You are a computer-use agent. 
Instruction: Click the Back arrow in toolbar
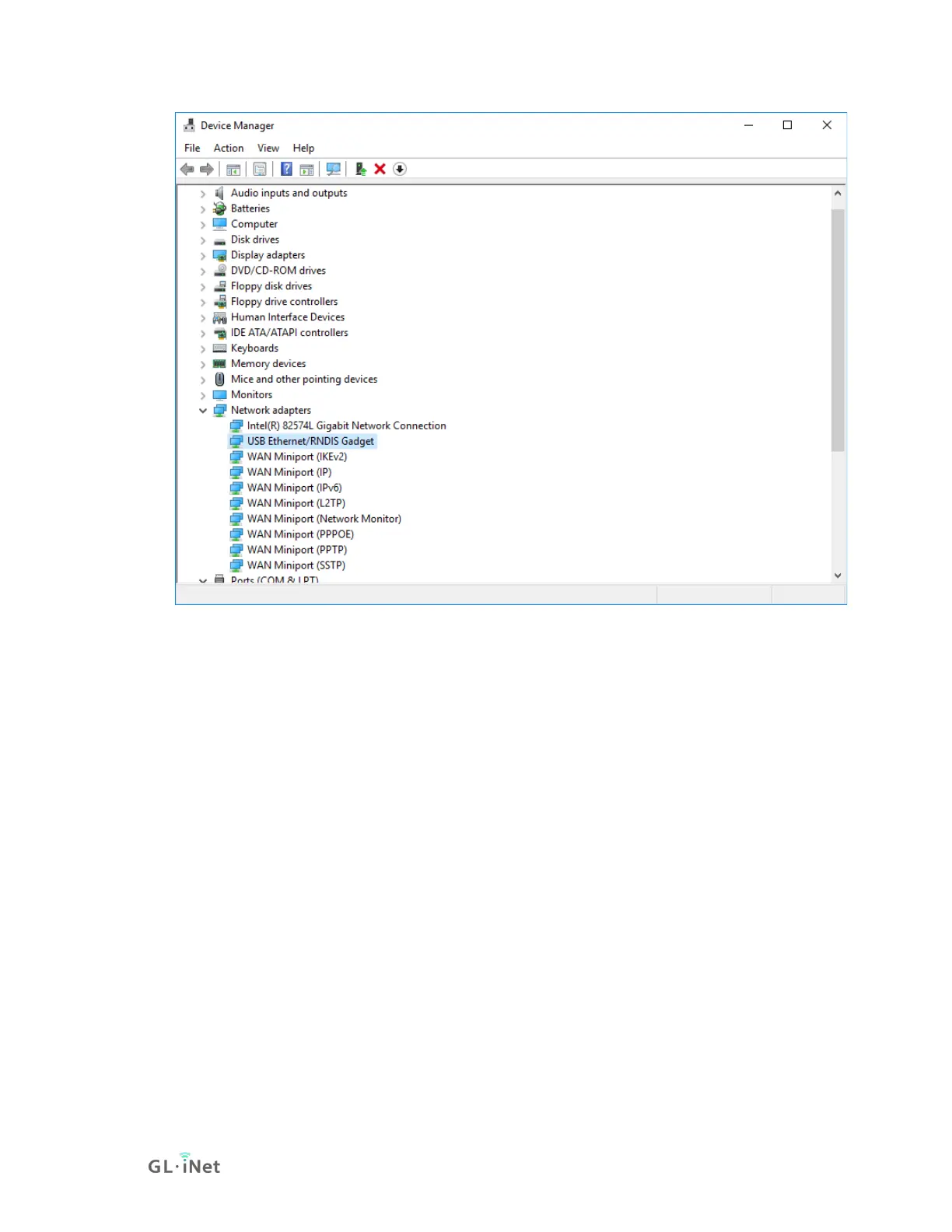187,169
